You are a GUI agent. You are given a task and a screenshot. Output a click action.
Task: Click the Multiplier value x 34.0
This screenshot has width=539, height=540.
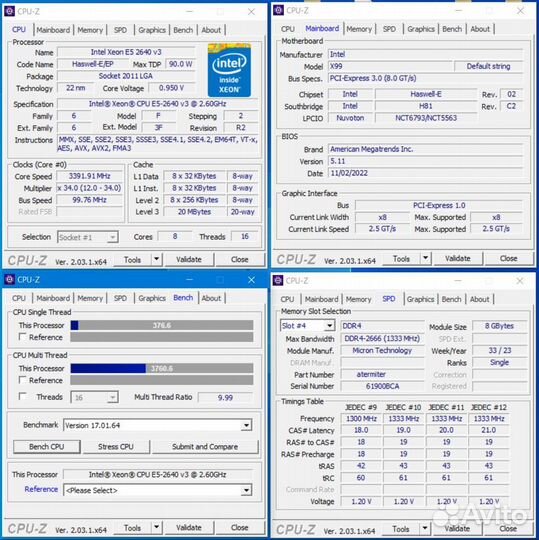[89, 188]
